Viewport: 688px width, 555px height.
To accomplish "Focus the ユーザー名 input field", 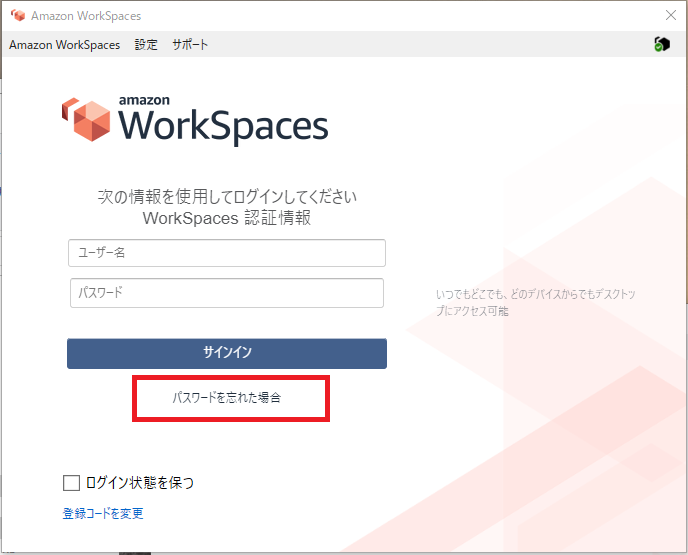I will pyautogui.click(x=227, y=253).
